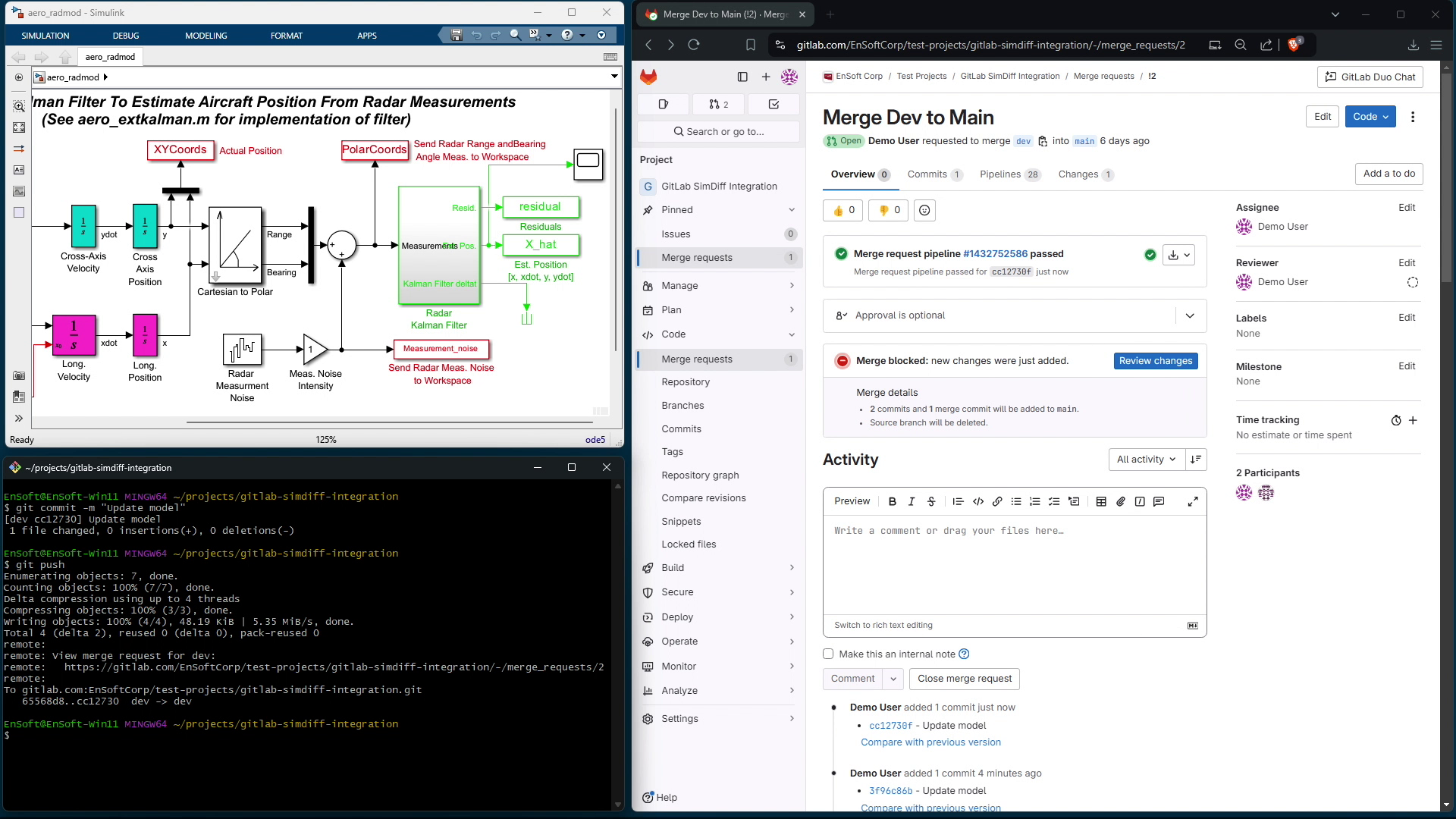Click into the comment text area
Image resolution: width=1456 pixels, height=819 pixels.
(x=1015, y=565)
